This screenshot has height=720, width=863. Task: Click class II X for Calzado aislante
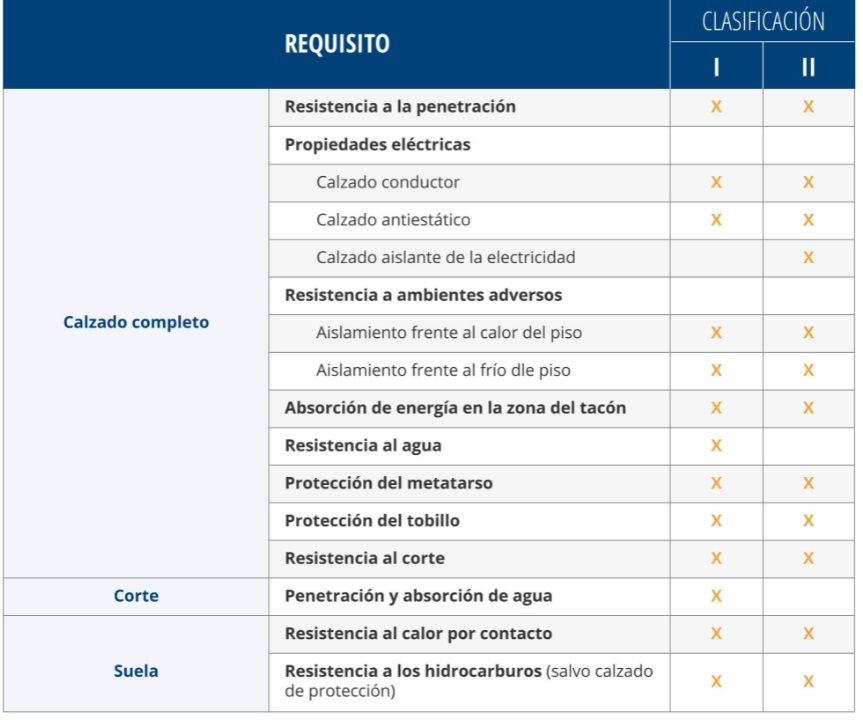coord(808,258)
